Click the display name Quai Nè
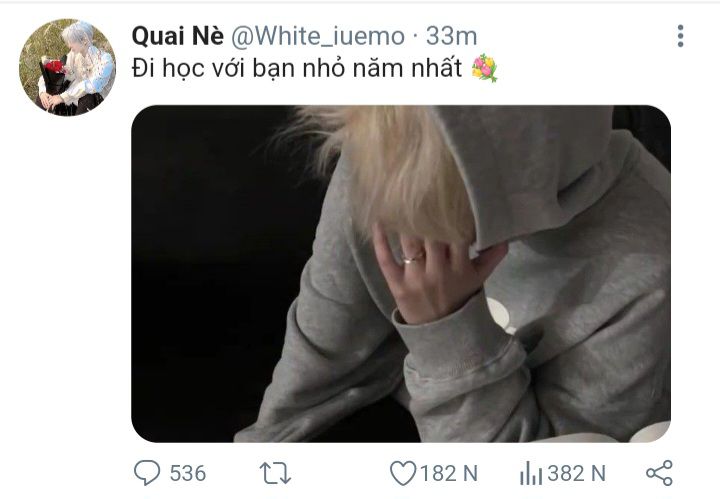This screenshot has height=499, width=720. 178,36
